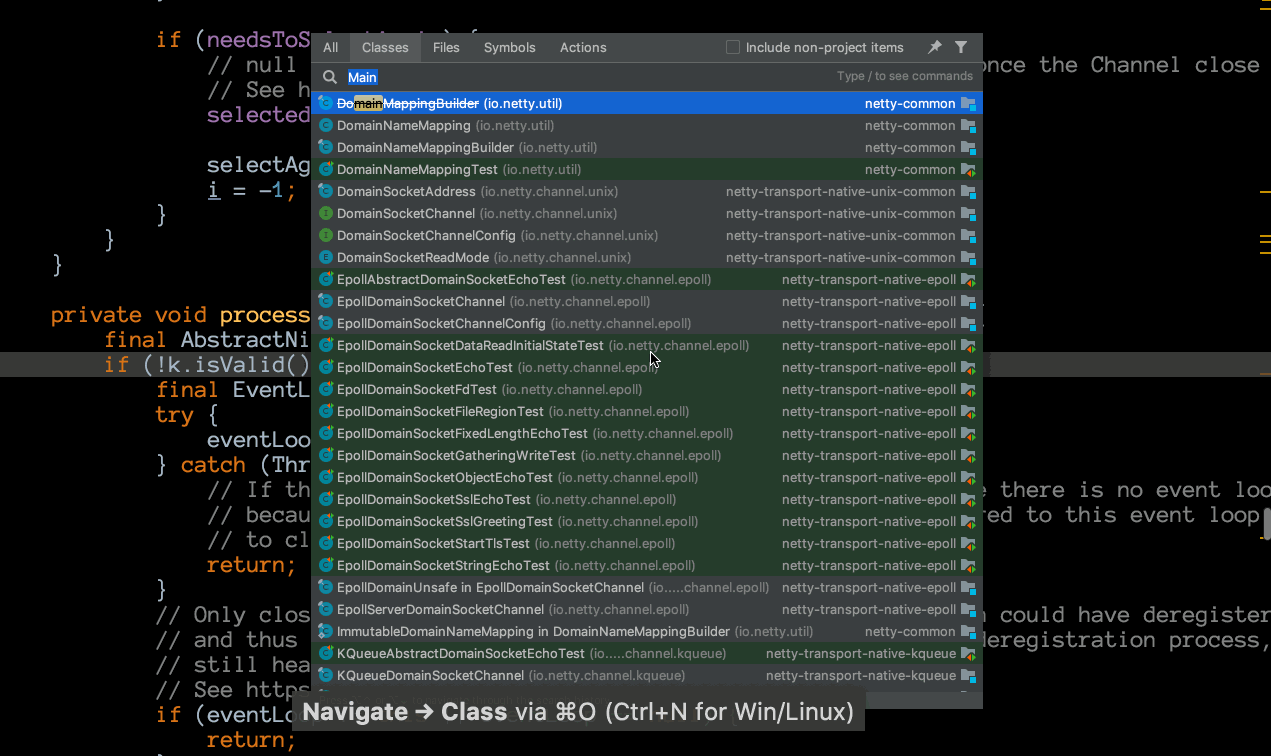Image resolution: width=1271 pixels, height=756 pixels.
Task: Open EpollDomainSocketChannel (io.netty.channel.epoll) result
Action: pos(647,301)
